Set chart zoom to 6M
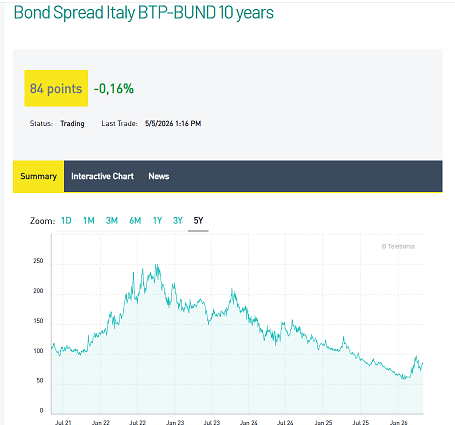This screenshot has width=455, height=425. [135, 221]
